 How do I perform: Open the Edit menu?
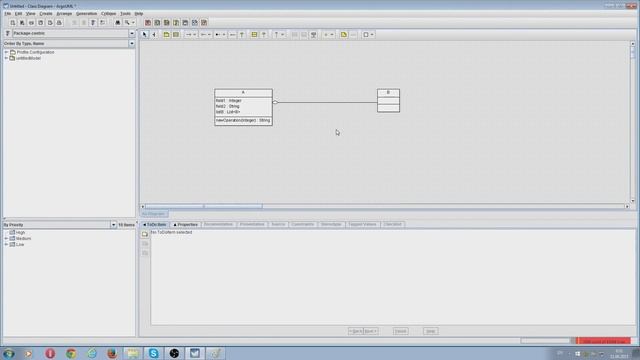click(18, 13)
